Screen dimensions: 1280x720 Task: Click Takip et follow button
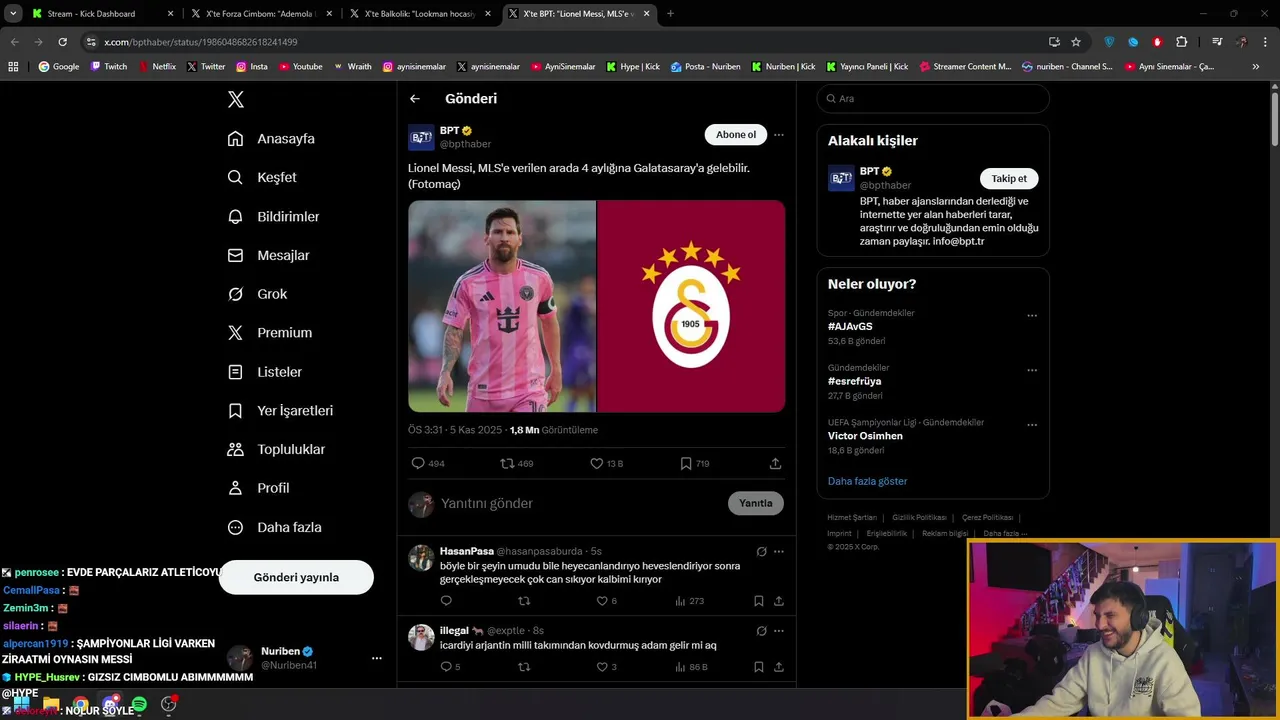1009,179
